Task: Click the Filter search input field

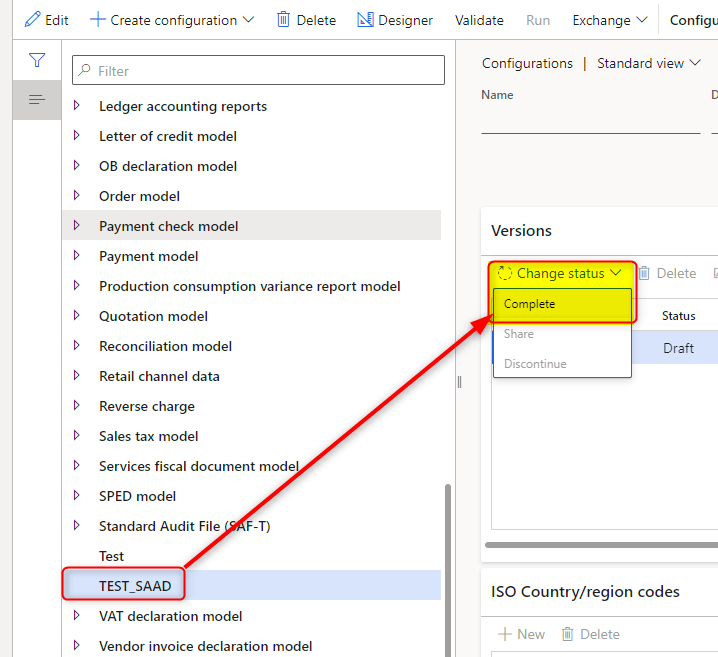Action: [x=260, y=71]
